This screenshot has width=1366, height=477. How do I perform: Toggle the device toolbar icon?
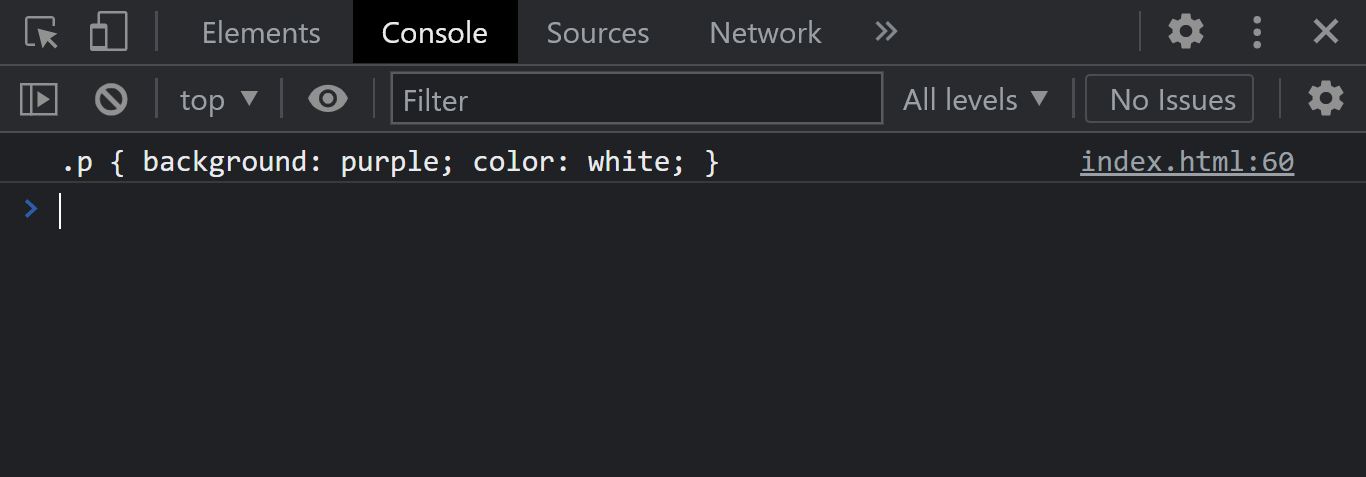(108, 33)
